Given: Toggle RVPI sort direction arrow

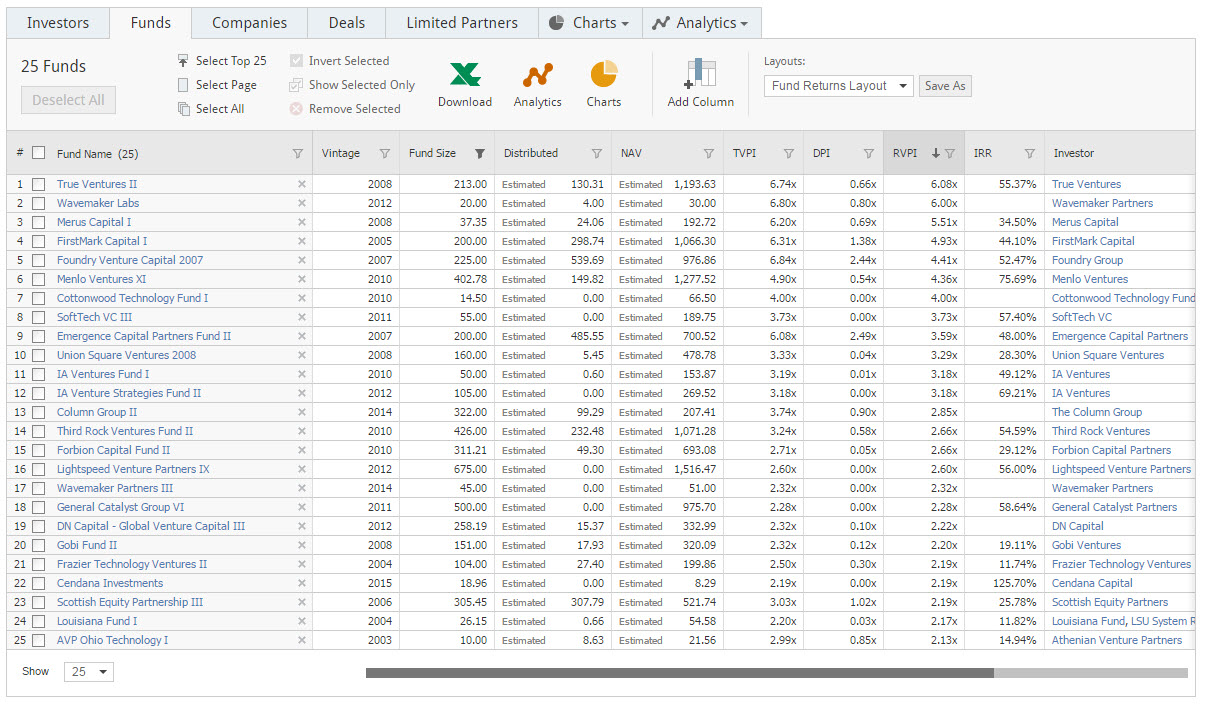Looking at the screenshot, I should [x=936, y=154].
